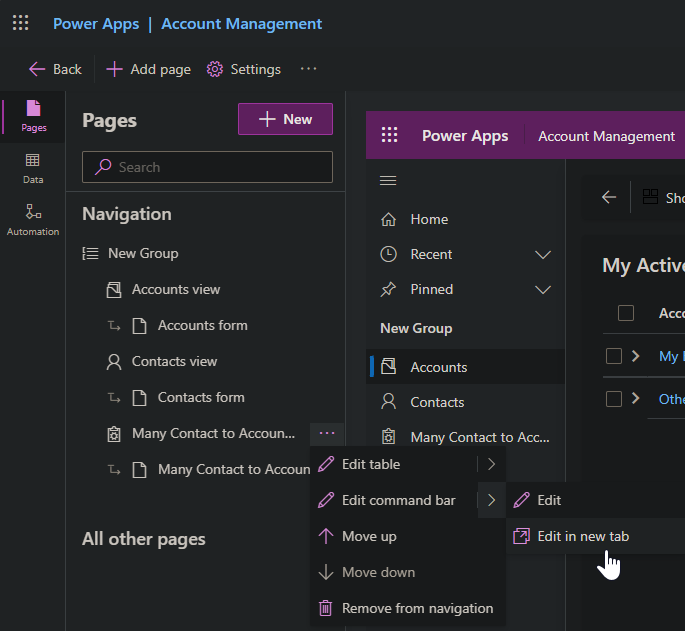
Task: Click the Show chart icon in preview
Action: (x=650, y=197)
